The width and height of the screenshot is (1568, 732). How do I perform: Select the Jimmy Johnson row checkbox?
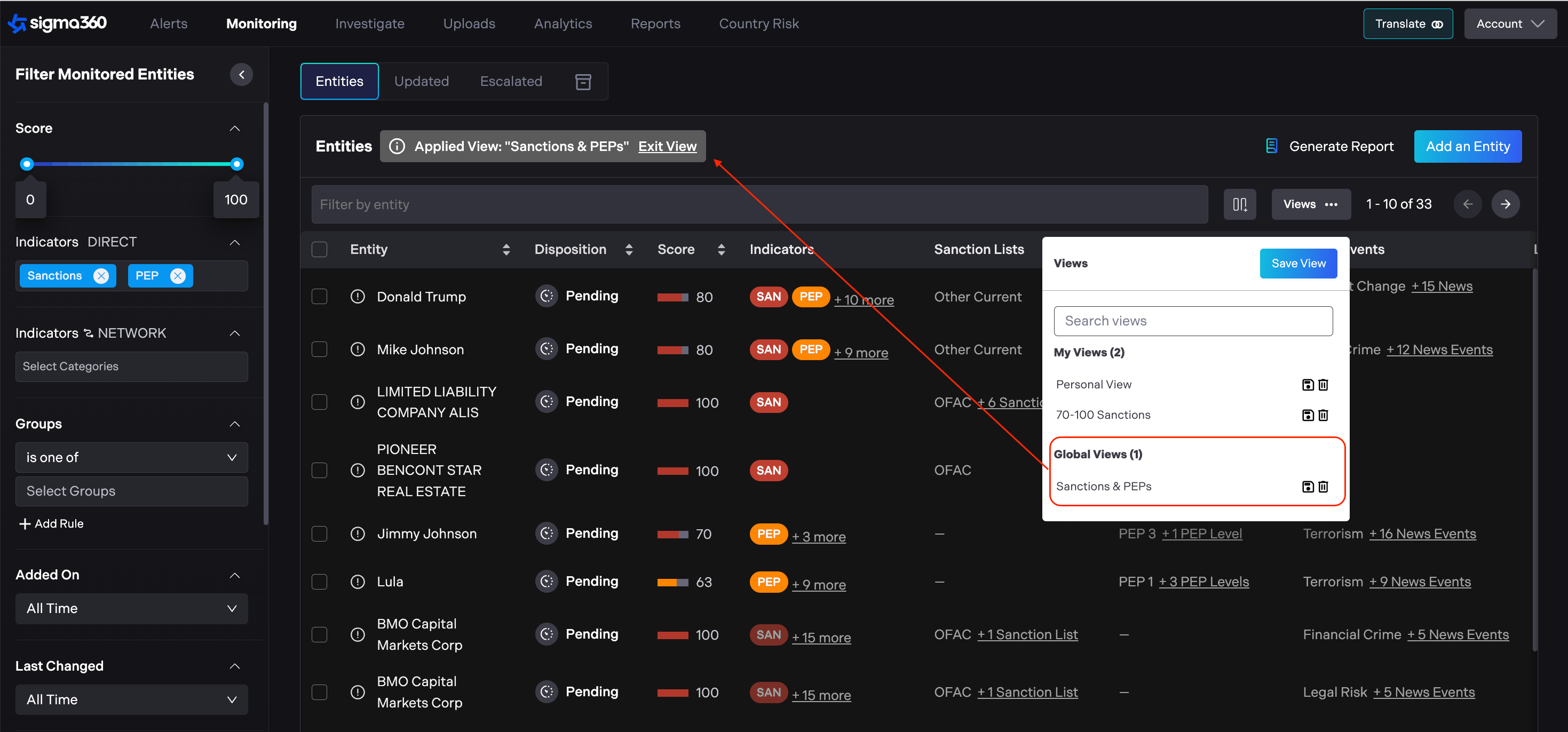point(319,534)
